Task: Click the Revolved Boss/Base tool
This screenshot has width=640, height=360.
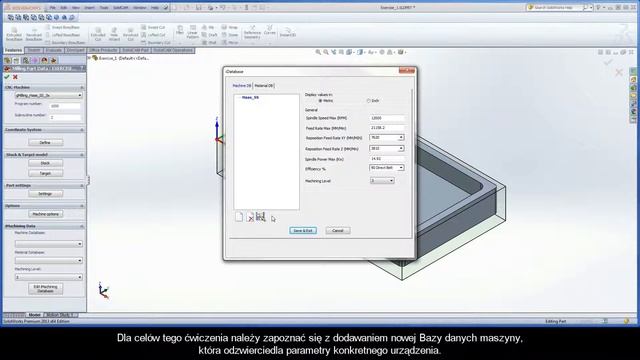Action: click(x=34, y=33)
